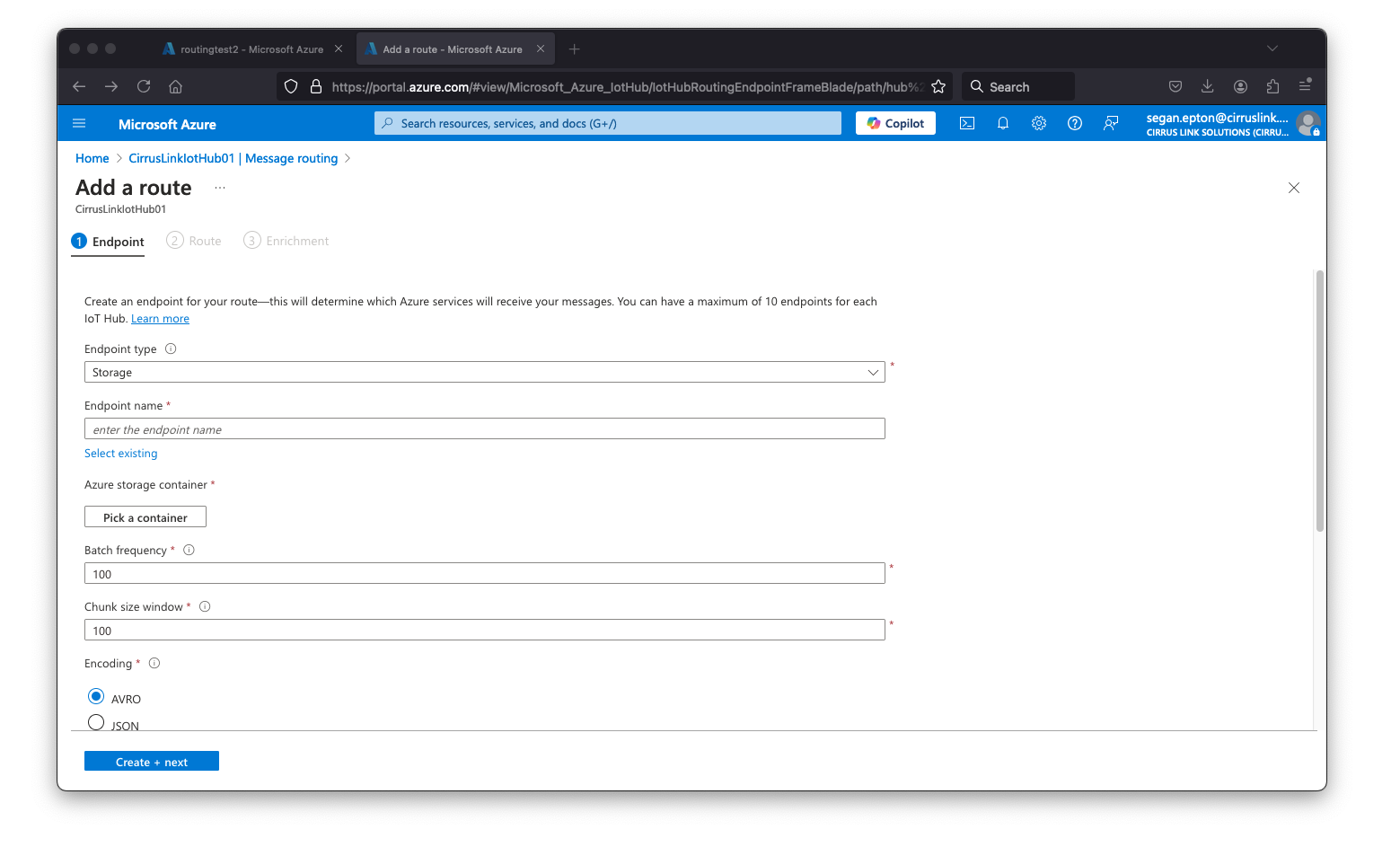
Task: Select AVRO encoding radio button
Action: (x=96, y=697)
